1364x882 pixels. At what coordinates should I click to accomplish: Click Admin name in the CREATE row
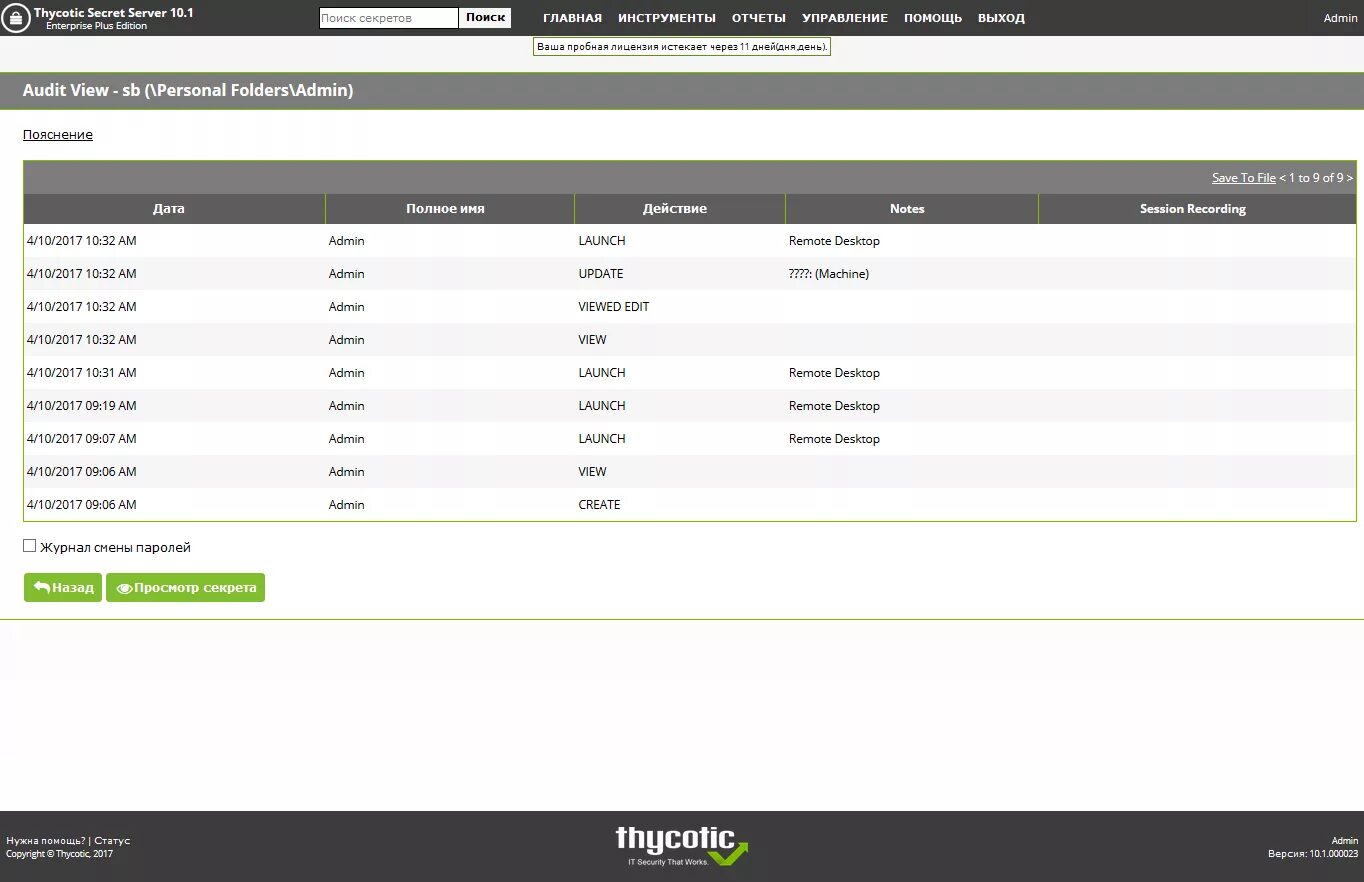tap(346, 505)
